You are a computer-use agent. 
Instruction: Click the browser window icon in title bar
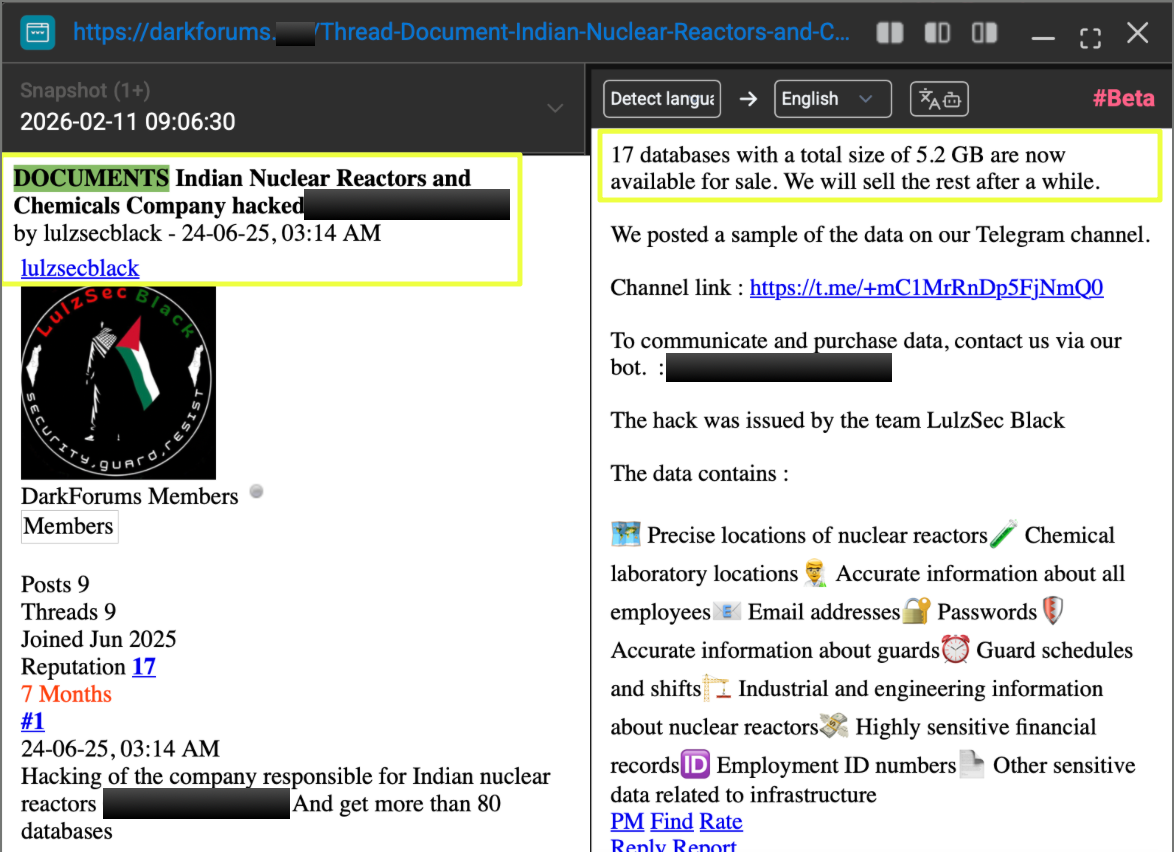tap(37, 33)
